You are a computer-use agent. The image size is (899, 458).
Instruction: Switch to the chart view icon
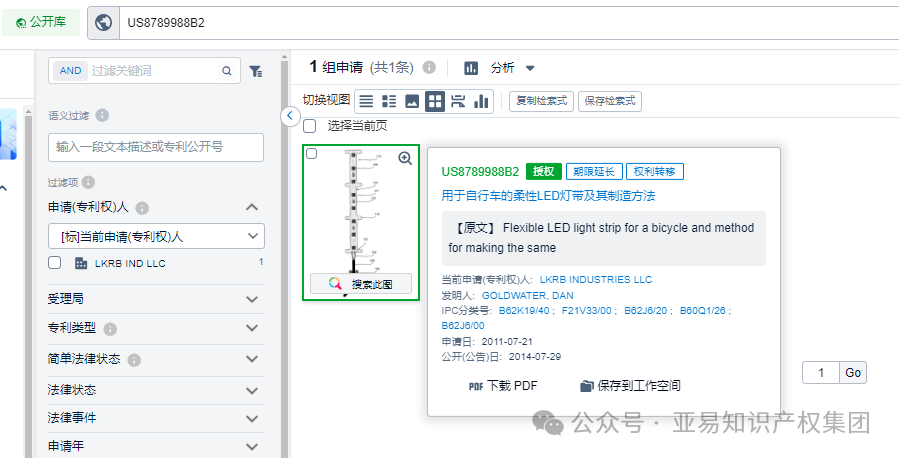(481, 102)
